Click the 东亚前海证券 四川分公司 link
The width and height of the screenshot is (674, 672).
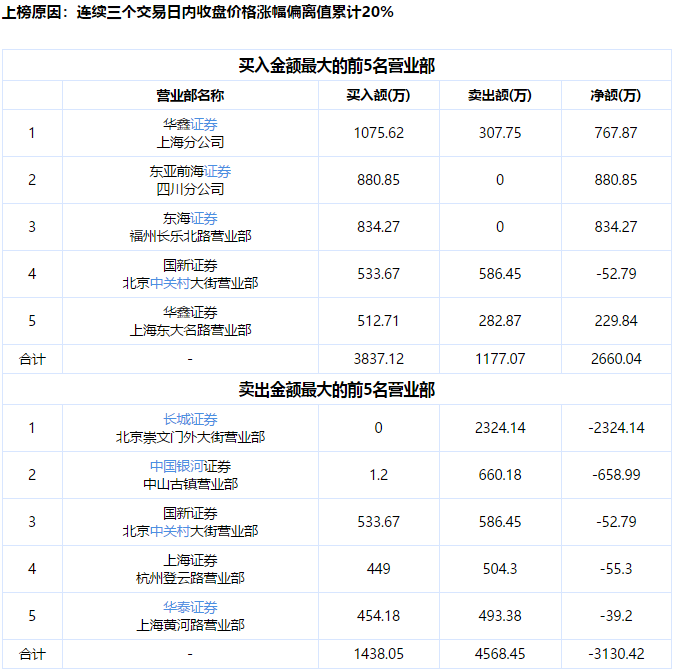click(190, 180)
